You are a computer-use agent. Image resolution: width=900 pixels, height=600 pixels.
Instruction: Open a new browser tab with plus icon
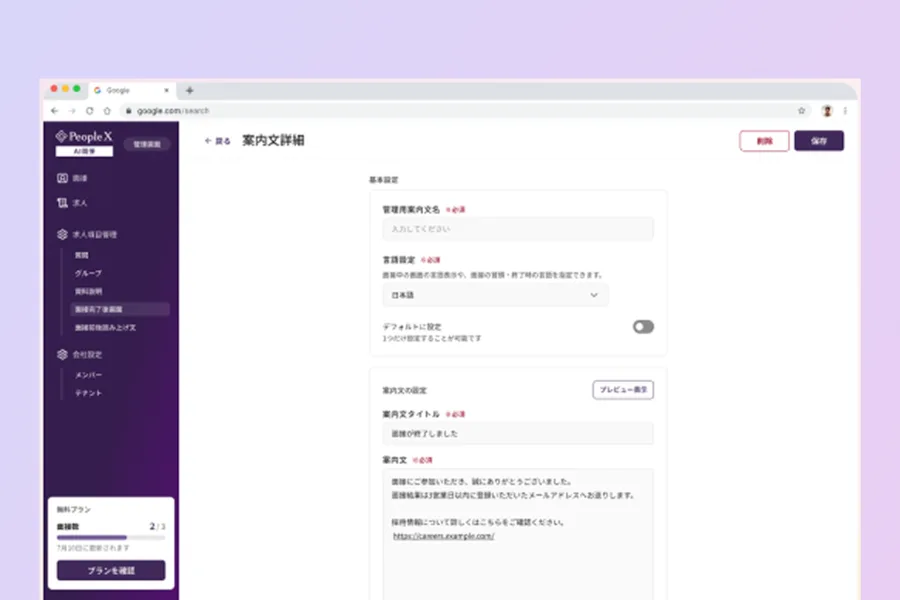[x=189, y=90]
